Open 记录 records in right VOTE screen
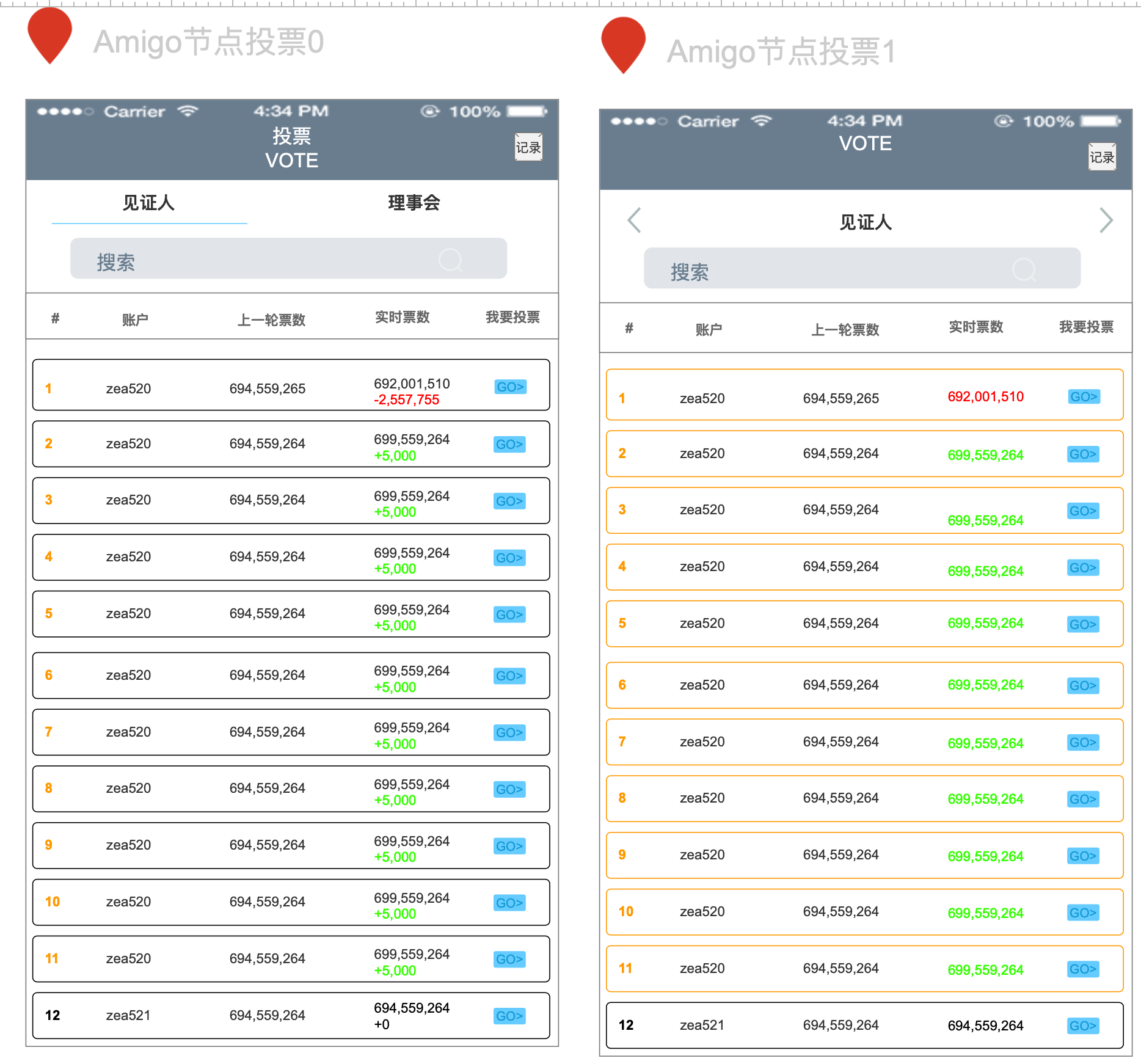 tap(1102, 157)
